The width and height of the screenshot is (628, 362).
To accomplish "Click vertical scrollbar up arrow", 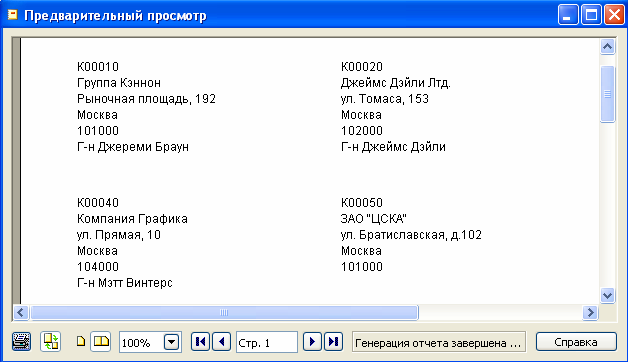I will coord(608,47).
